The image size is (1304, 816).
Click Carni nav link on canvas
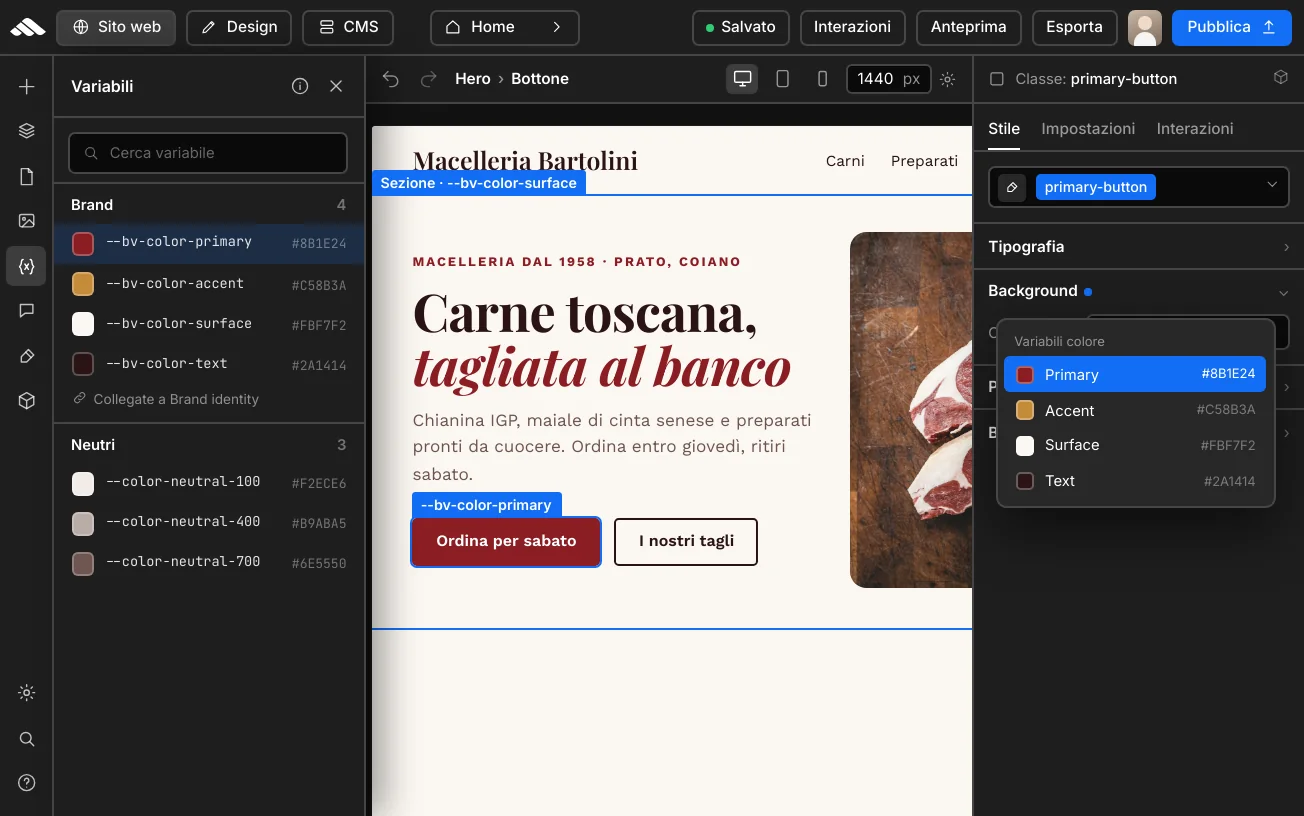point(845,160)
